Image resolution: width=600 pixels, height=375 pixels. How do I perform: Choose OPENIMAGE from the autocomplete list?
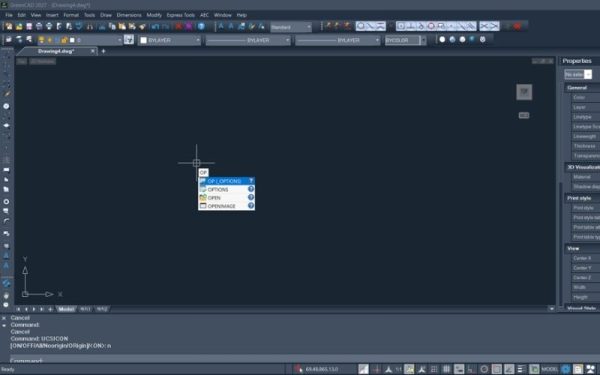point(227,206)
